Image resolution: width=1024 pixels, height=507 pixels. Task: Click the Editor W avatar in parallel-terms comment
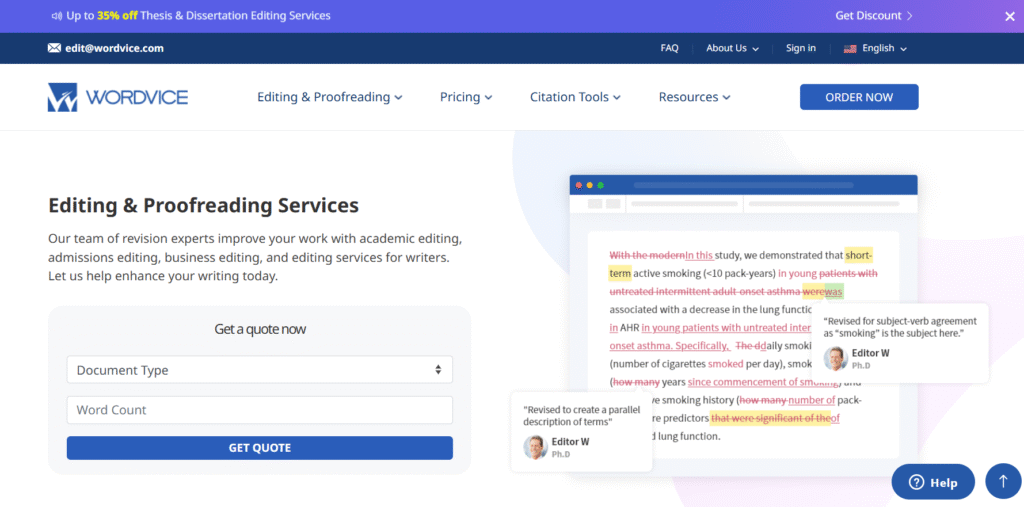click(536, 448)
